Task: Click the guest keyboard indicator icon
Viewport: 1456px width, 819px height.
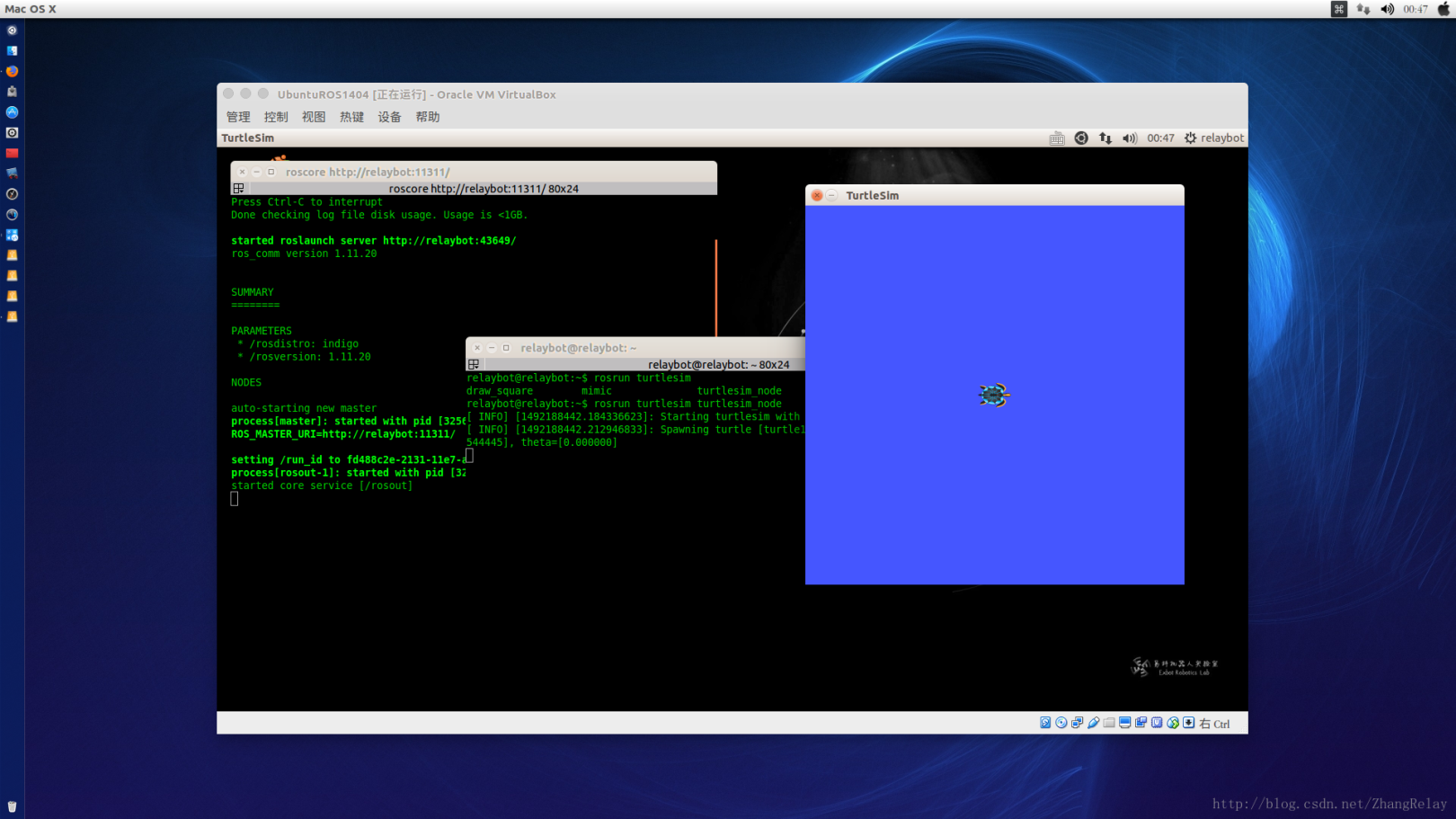Action: [1057, 138]
